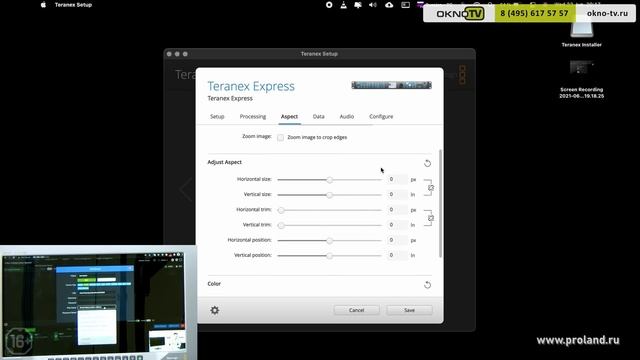Viewport: 640px width, 360px height.
Task: Click the Horizontal position slider handle
Action: (329, 240)
